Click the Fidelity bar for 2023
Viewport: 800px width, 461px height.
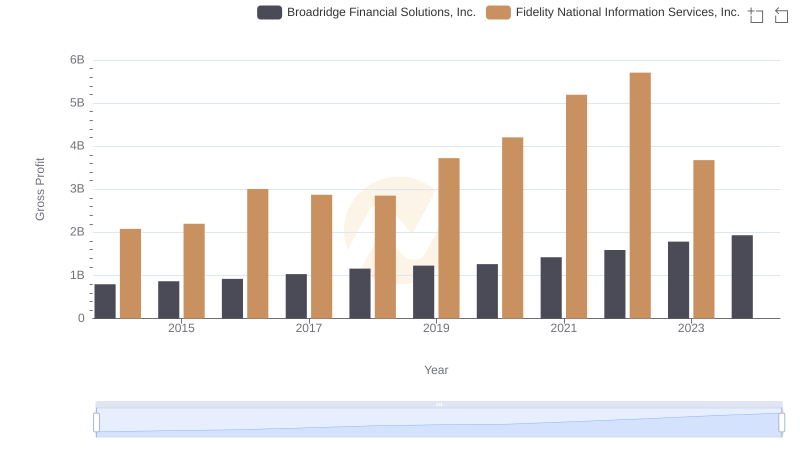pyautogui.click(x=704, y=239)
